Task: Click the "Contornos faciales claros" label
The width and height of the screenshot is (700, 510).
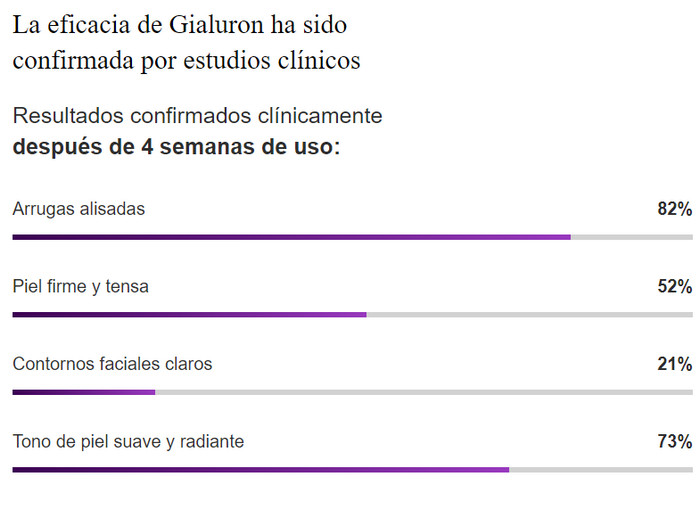Action: pos(112,364)
